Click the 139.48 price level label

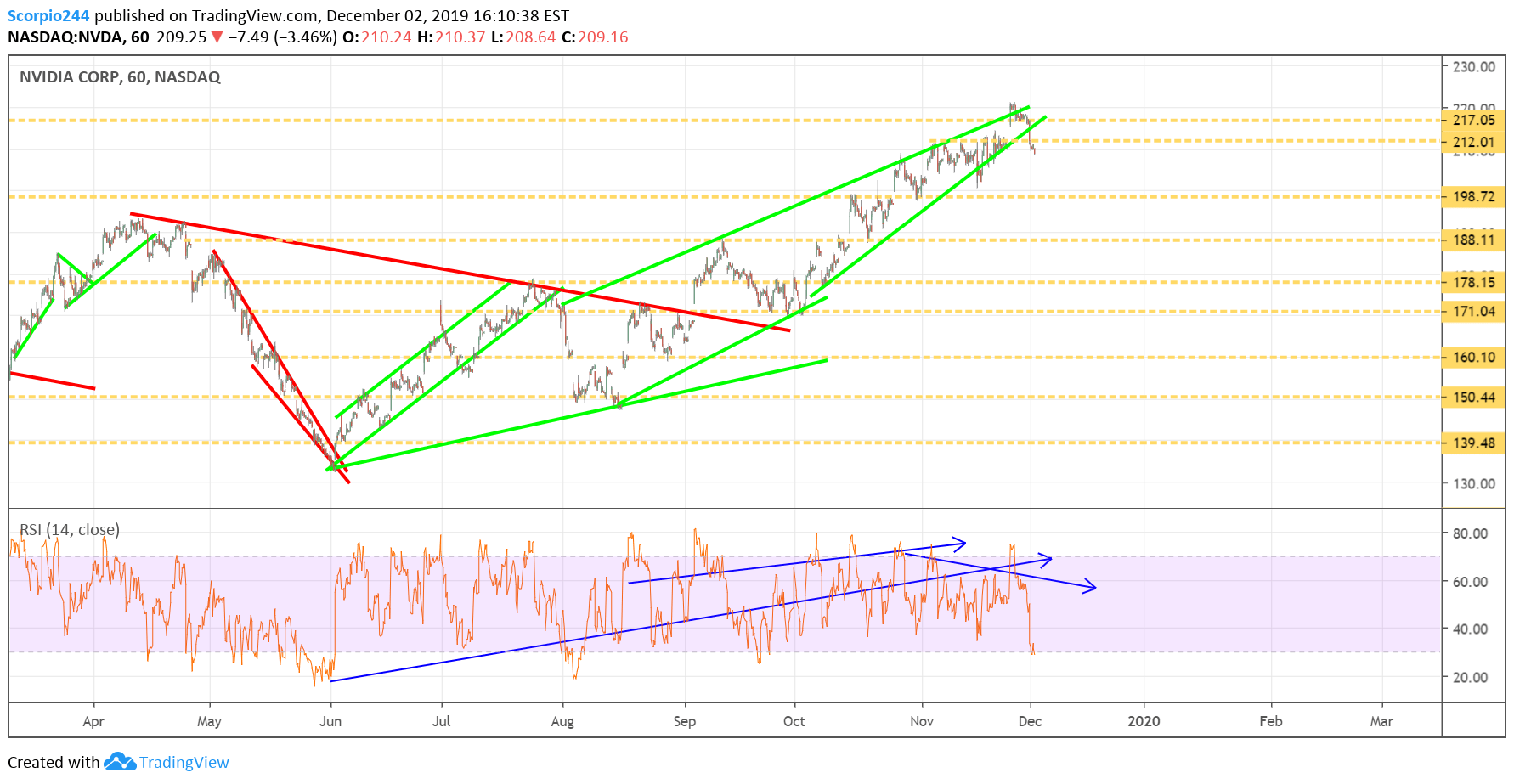pos(1473,443)
